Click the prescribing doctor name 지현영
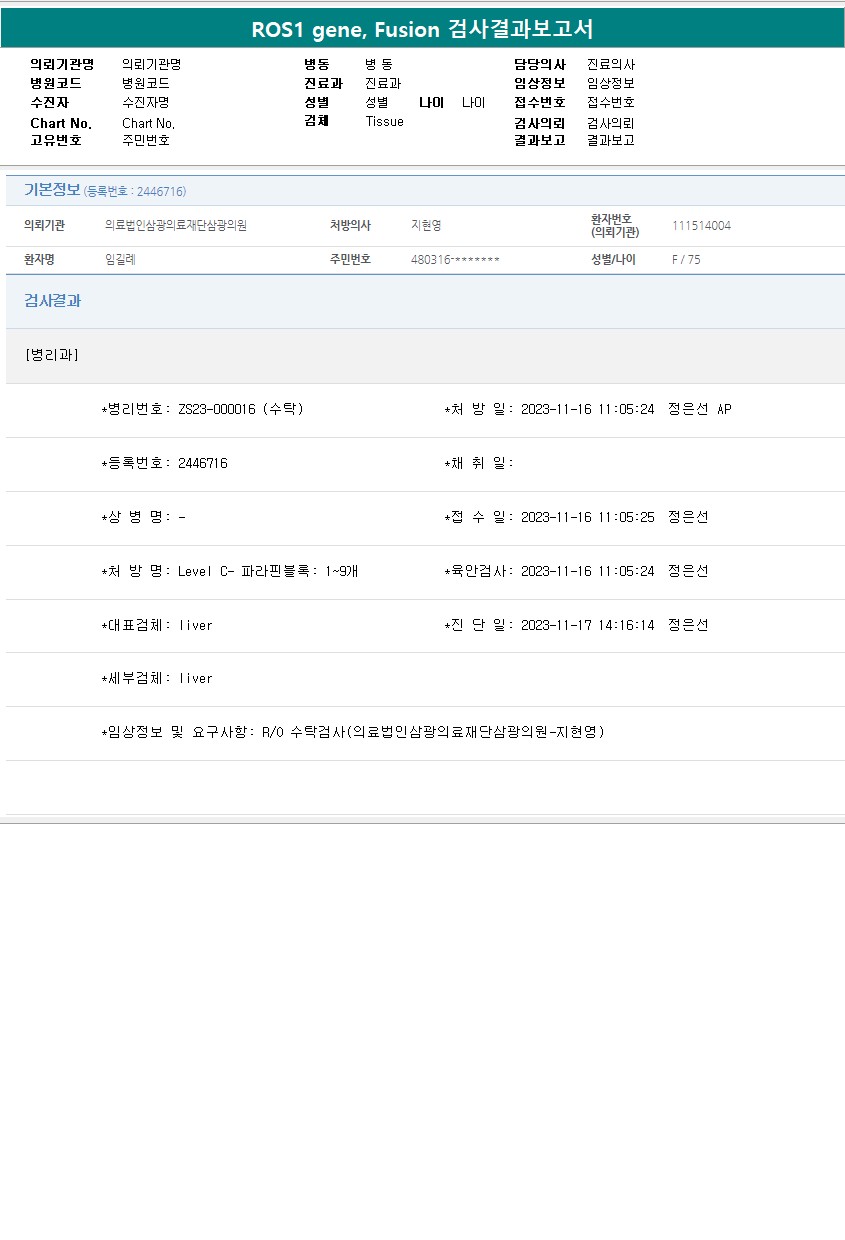This screenshot has width=845, height=1240. point(426,225)
